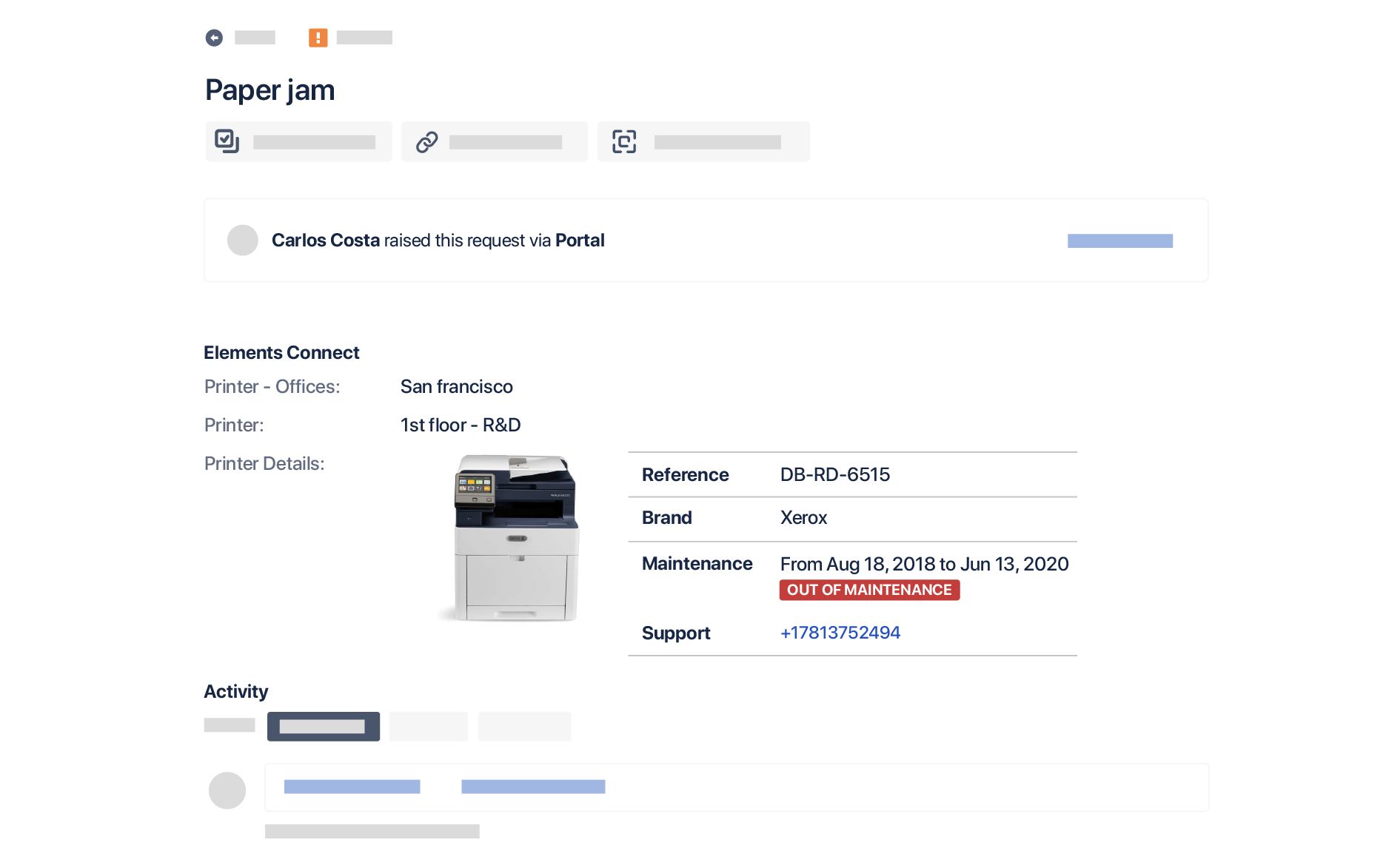Select the Activity tab right of the dark one
This screenshot has width=1389, height=868.
click(429, 727)
